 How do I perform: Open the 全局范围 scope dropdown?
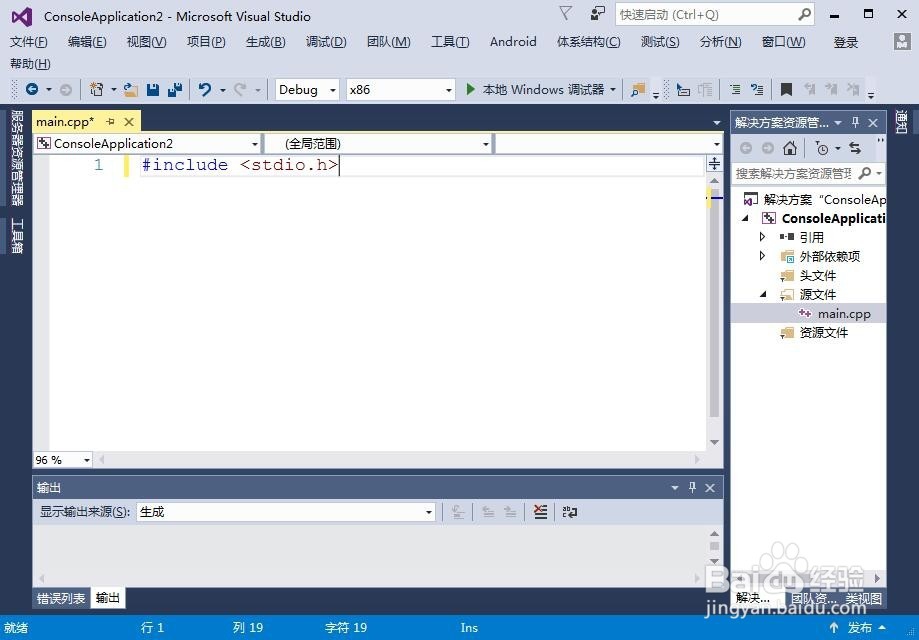486,144
